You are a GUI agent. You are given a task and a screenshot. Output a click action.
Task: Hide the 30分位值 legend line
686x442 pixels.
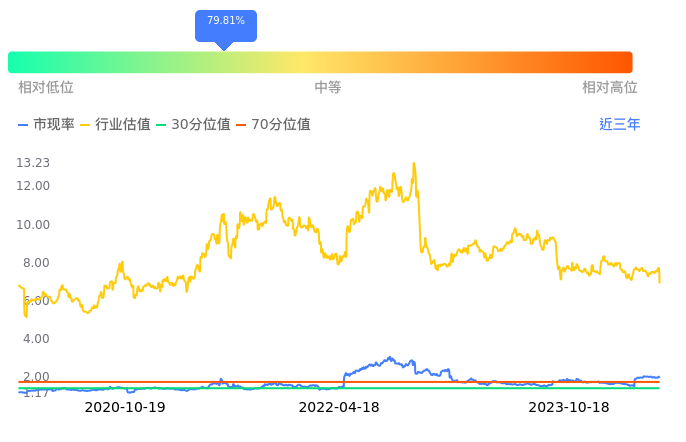pos(193,125)
